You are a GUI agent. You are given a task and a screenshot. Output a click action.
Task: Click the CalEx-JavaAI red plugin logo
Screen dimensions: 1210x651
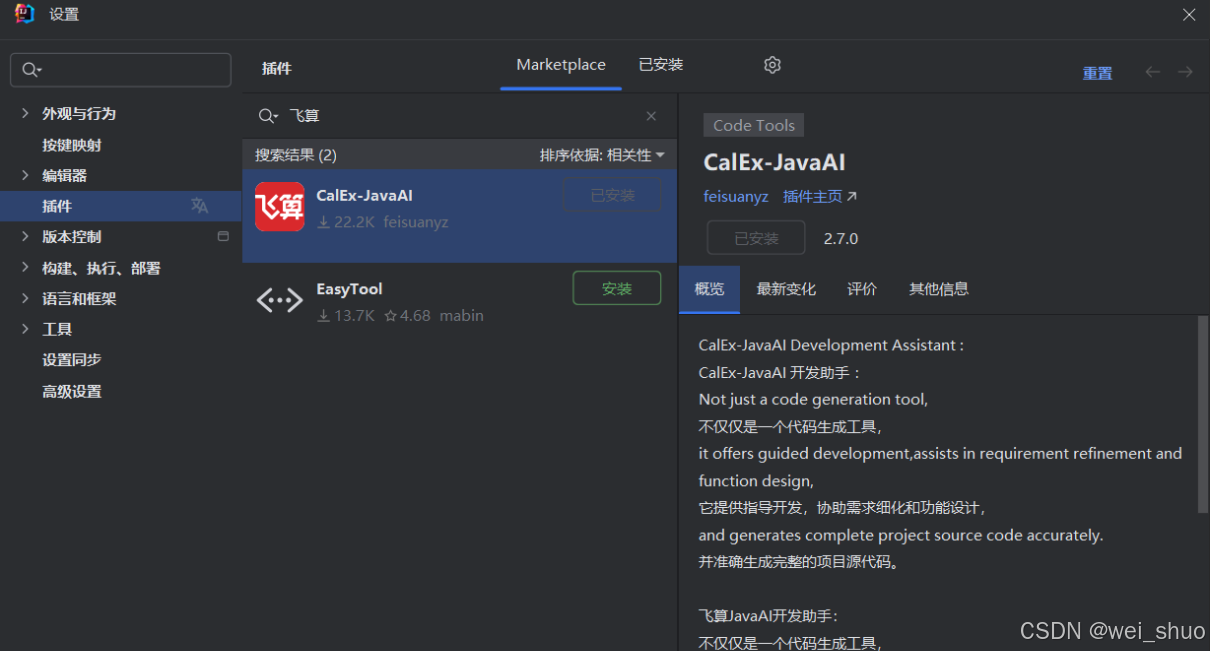[280, 207]
